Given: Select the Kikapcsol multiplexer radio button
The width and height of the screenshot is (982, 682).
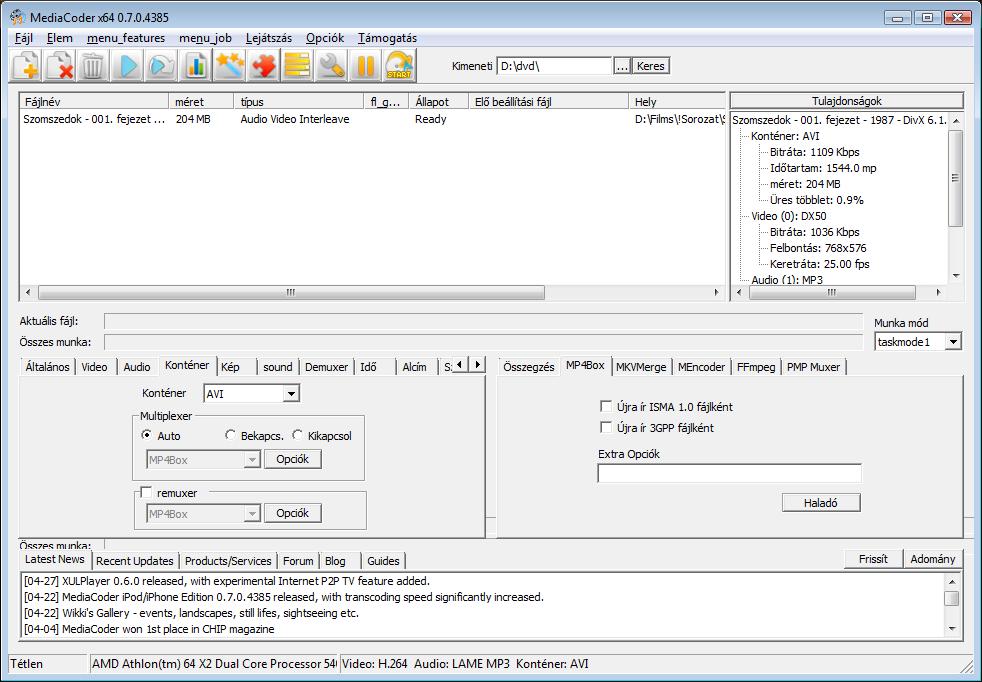Looking at the screenshot, I should coord(297,435).
